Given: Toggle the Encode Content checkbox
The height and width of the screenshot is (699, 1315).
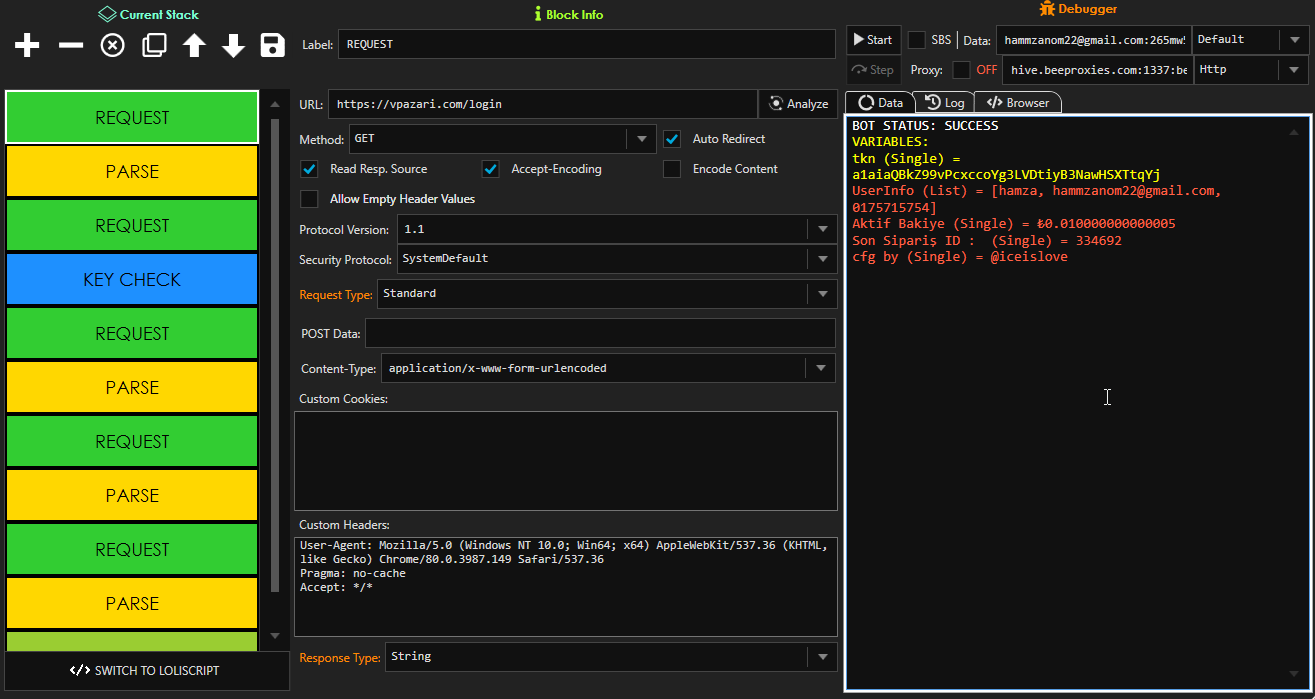Looking at the screenshot, I should coord(672,169).
